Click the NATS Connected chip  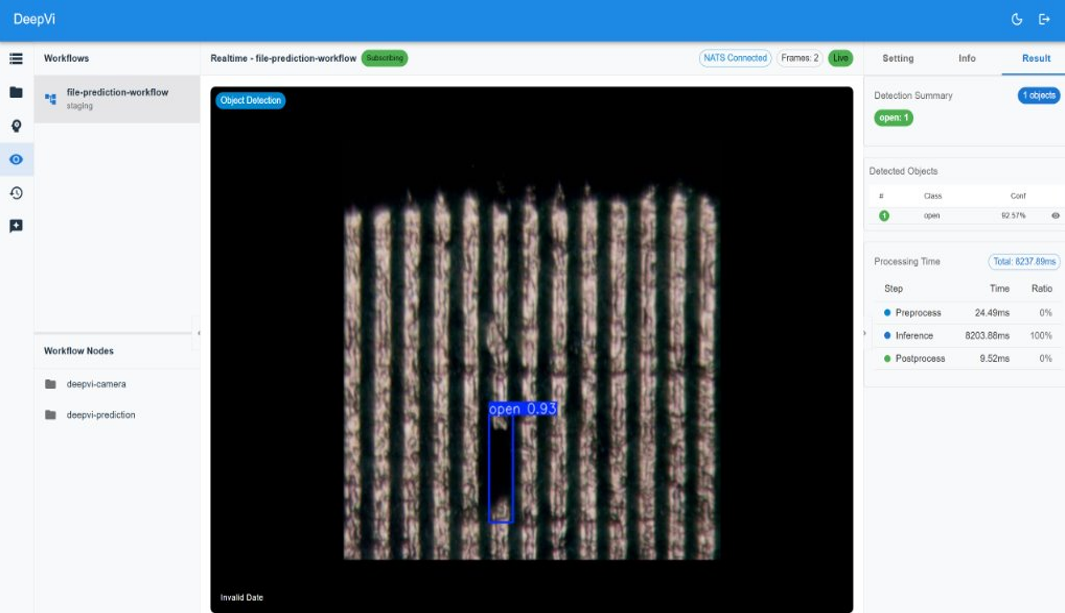[734, 58]
